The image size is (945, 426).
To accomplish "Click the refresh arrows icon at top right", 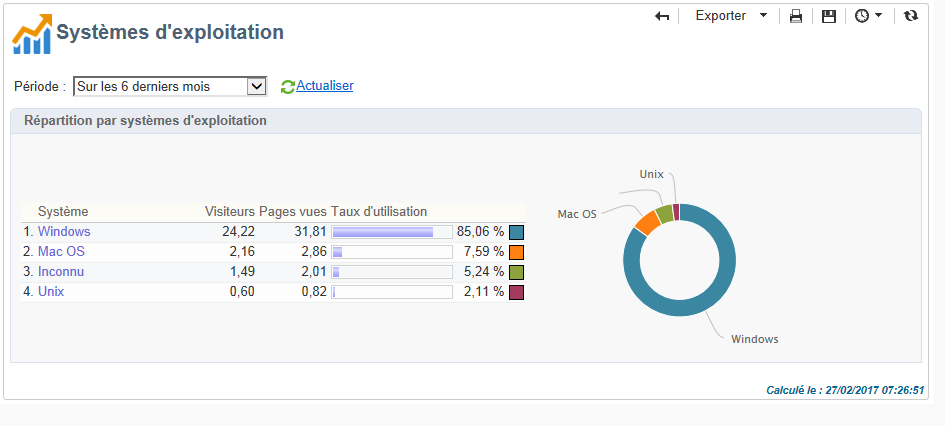I will 911,16.
